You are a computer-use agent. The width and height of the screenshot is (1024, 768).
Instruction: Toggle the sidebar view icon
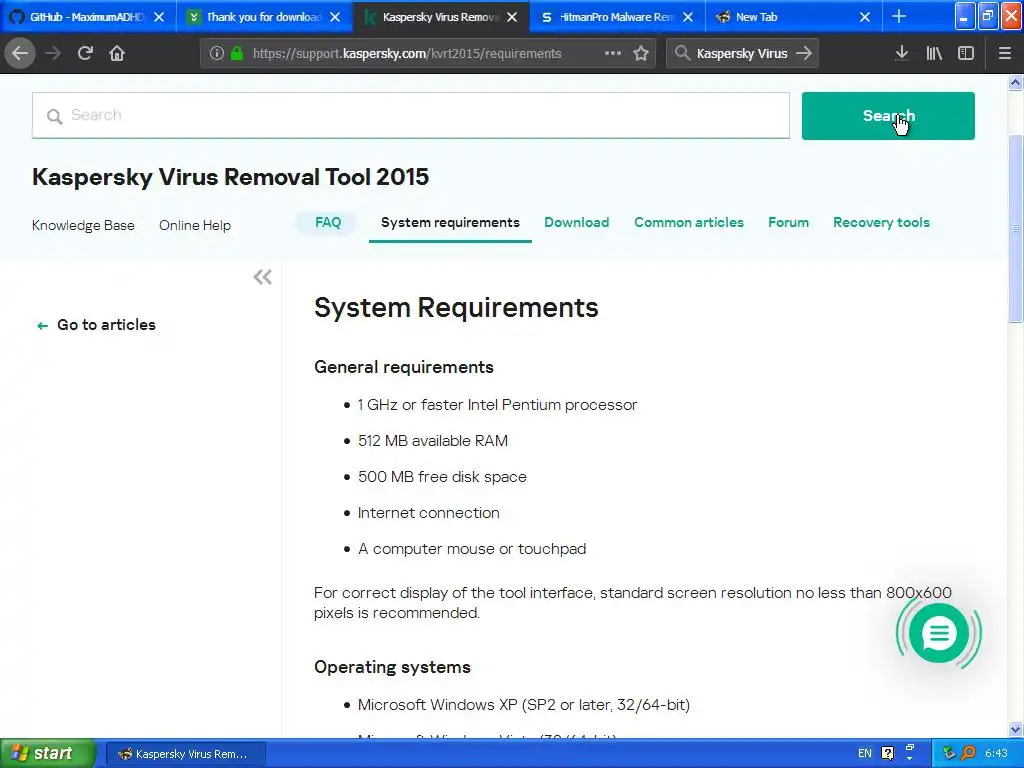coord(966,53)
